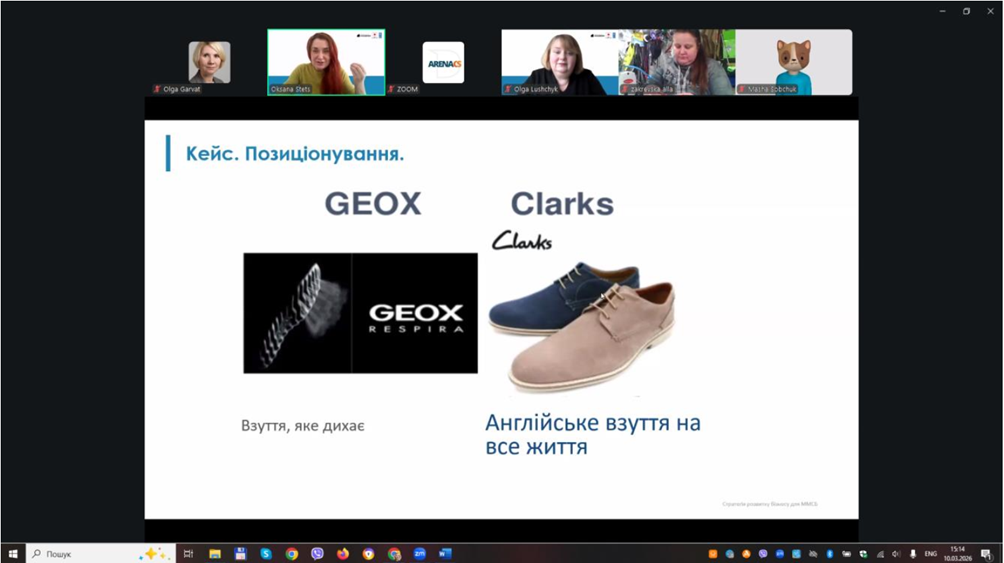Screen dimensions: 1004x563
Task: Click the ZOOM ArenaCS participant tile
Action: pyautogui.click(x=443, y=62)
